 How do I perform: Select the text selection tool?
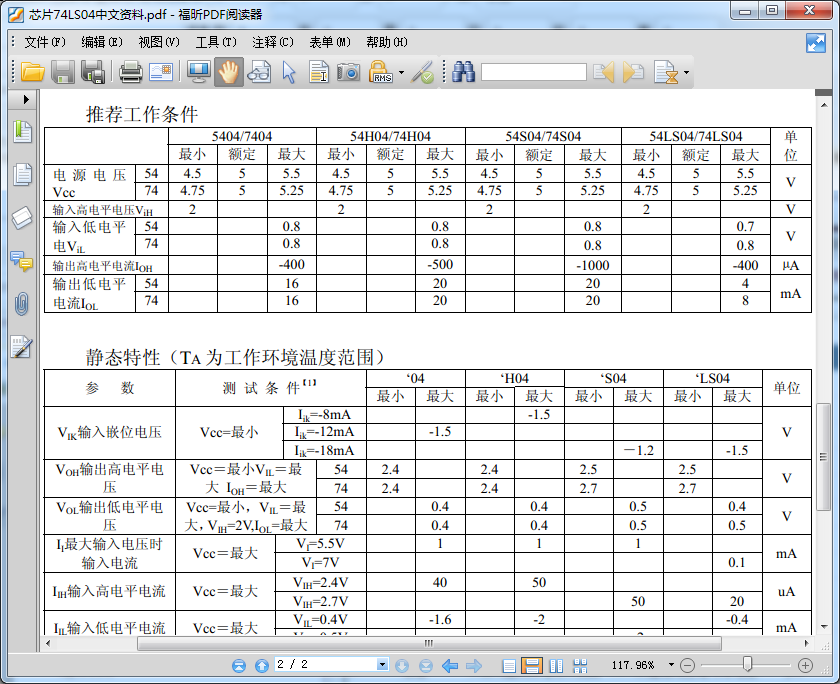click(x=319, y=72)
